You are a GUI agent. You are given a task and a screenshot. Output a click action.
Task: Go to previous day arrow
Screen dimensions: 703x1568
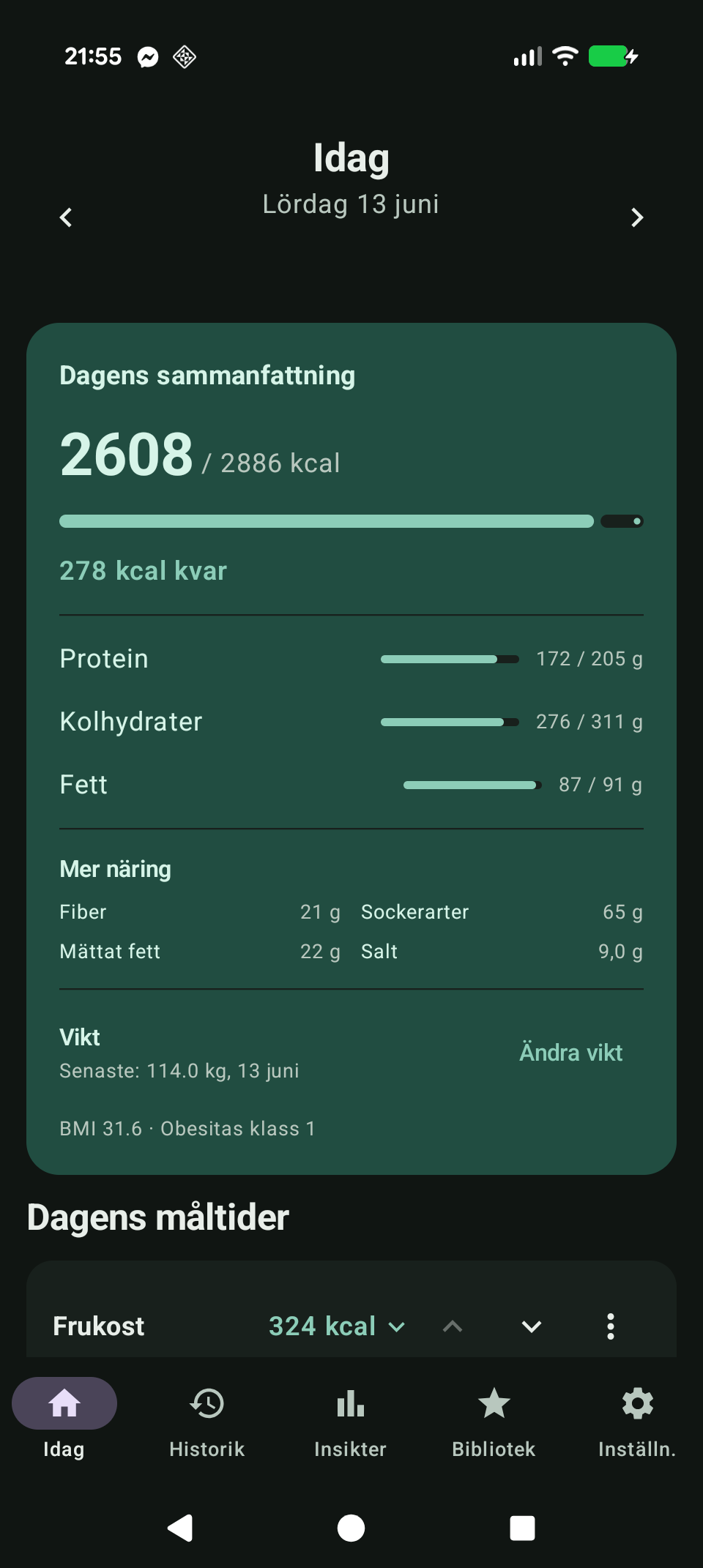[x=66, y=217]
